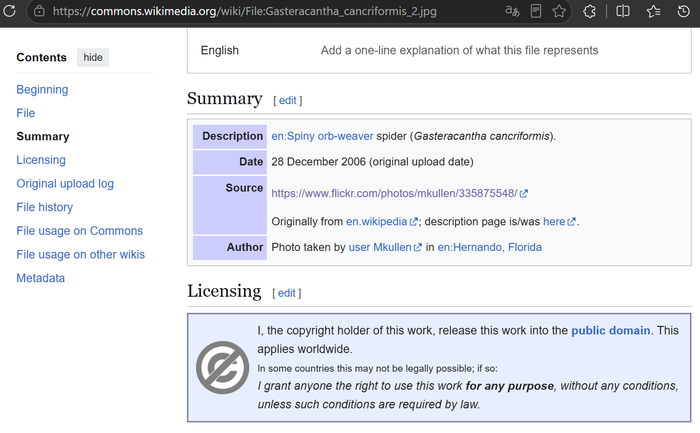This screenshot has height=433, width=700.
Task: Reload the page with the refresh icon
Action: [9, 11]
